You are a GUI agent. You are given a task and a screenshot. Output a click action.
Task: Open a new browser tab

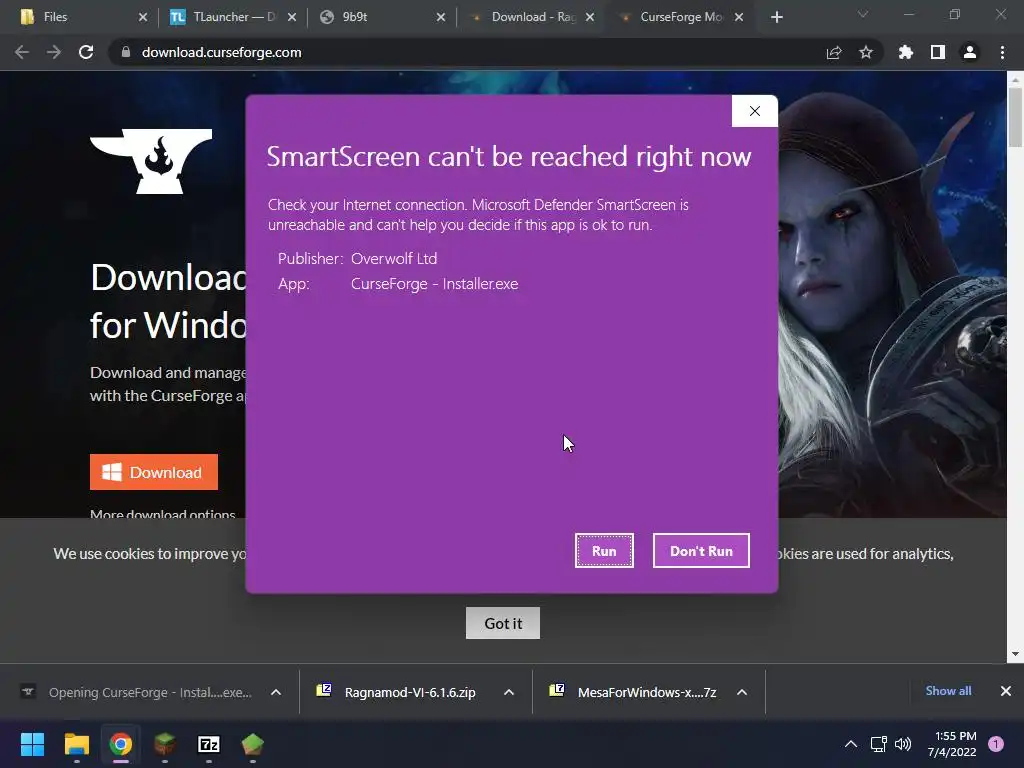pos(776,17)
